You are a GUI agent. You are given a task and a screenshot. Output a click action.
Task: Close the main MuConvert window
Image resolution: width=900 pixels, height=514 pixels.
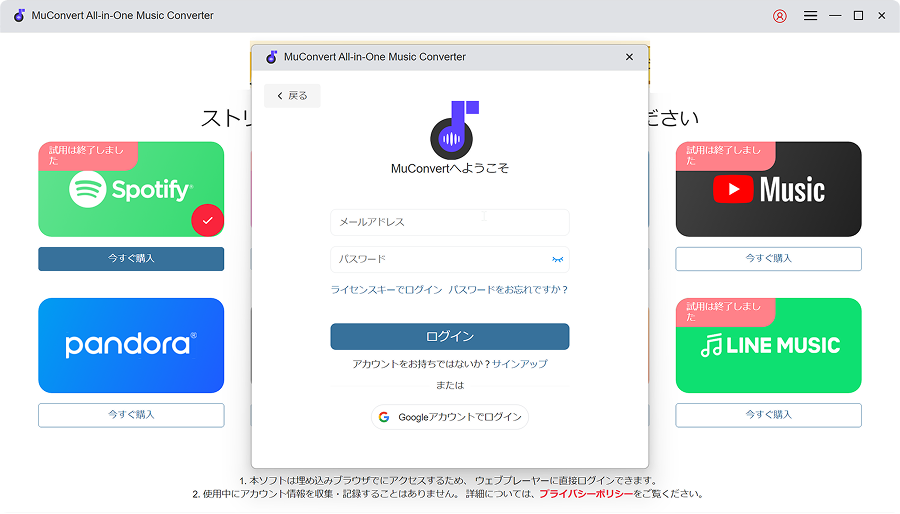click(x=882, y=16)
